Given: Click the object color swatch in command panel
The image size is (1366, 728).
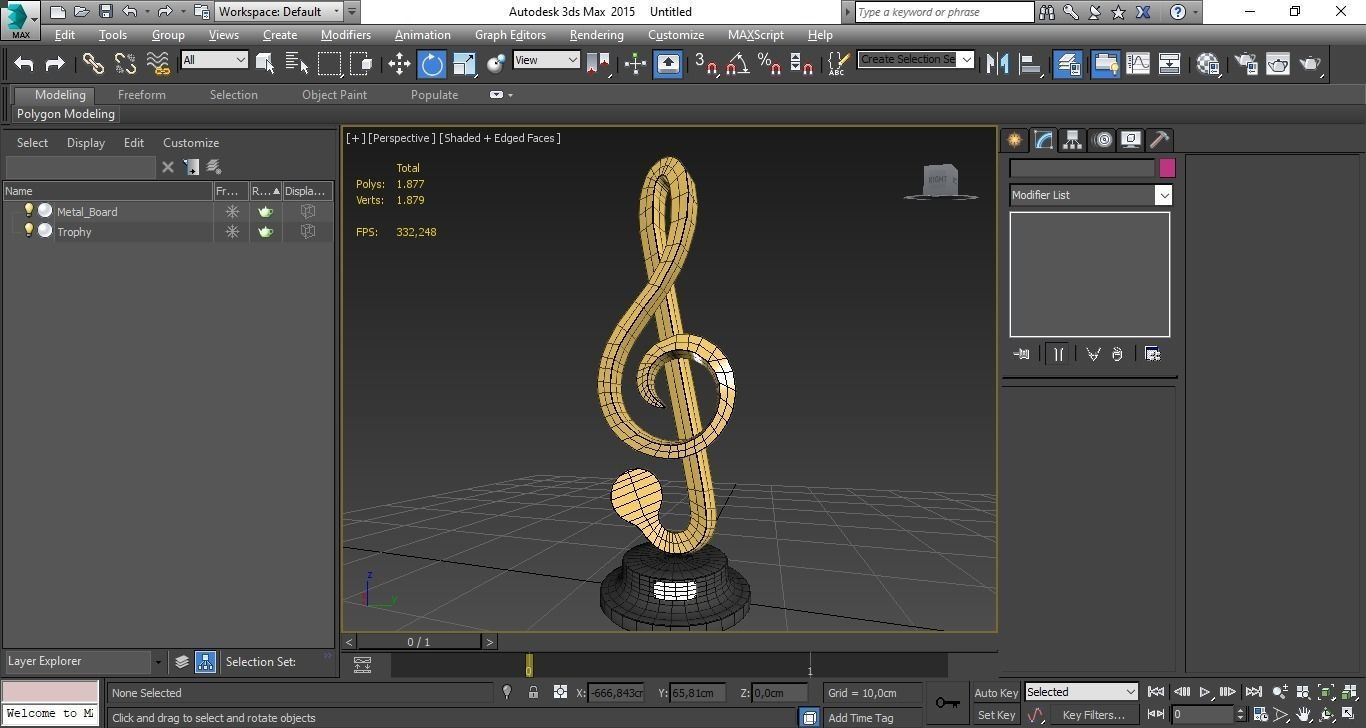Looking at the screenshot, I should coord(1167,168).
